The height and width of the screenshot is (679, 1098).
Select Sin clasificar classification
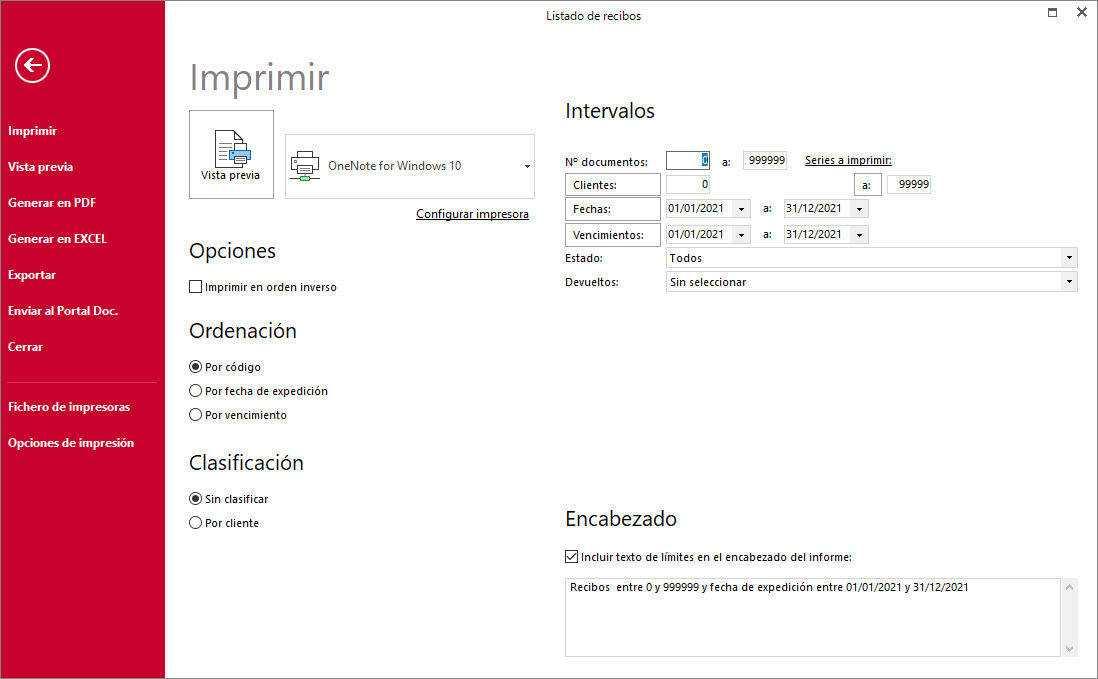click(195, 499)
